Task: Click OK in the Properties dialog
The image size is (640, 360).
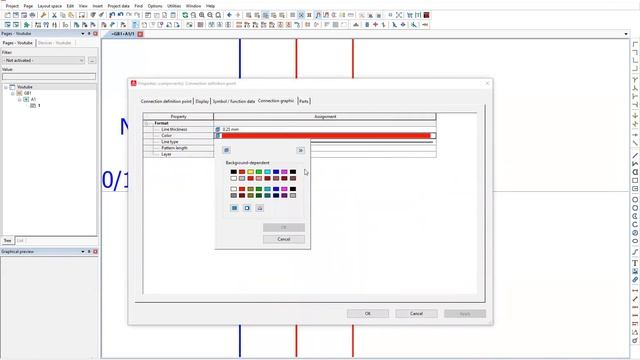Action: coord(368,313)
